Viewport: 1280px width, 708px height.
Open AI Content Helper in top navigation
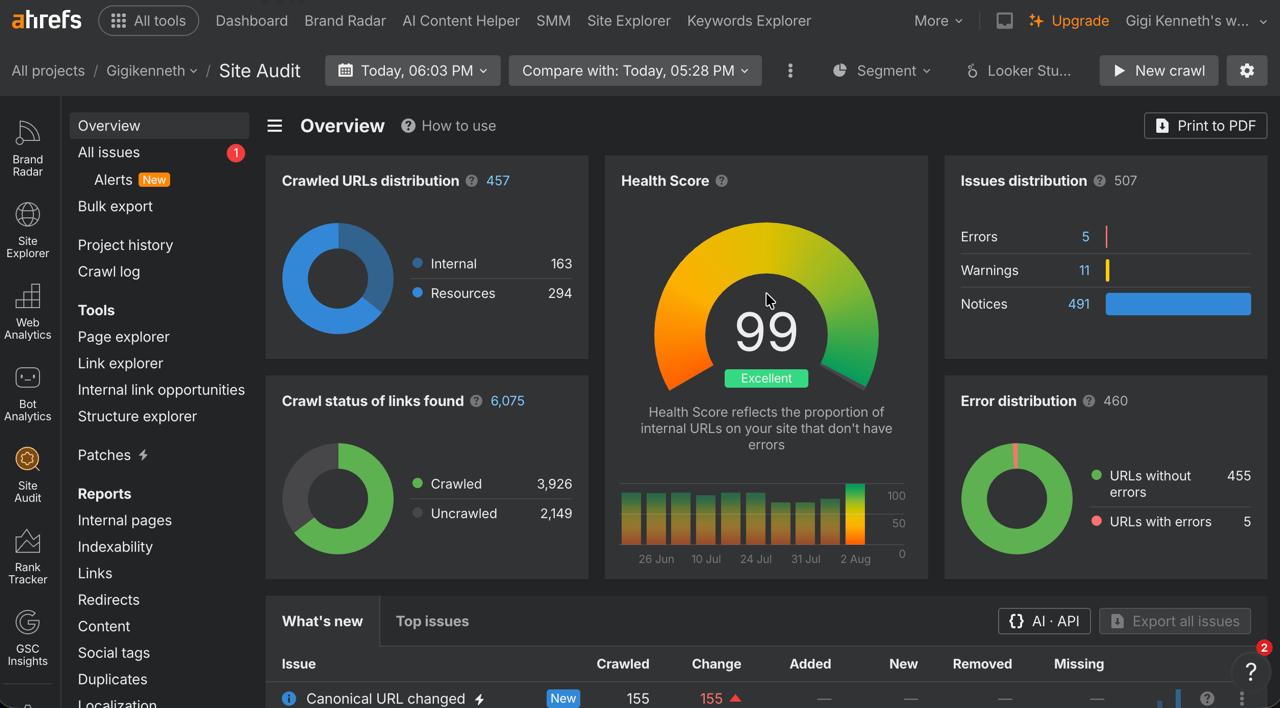pos(461,21)
